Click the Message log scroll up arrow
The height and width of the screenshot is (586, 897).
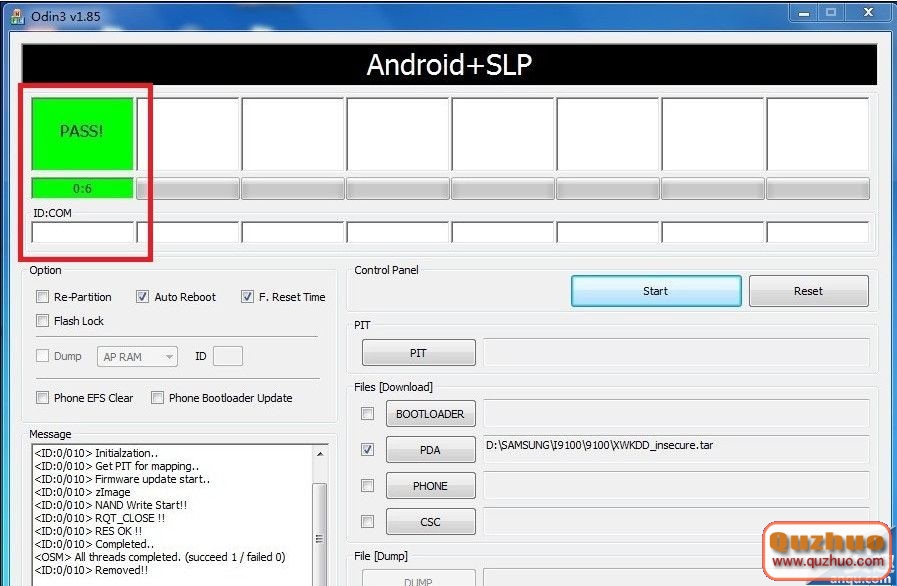point(320,454)
